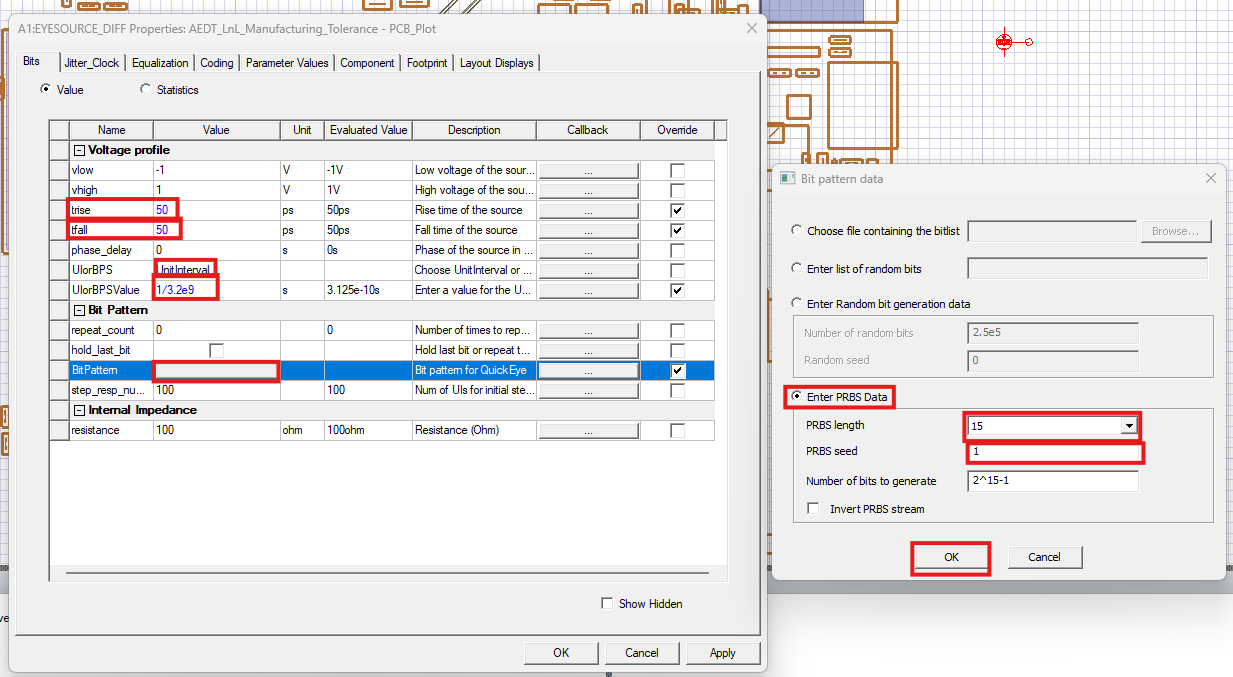Open the PRBS length dropdown

1128,425
